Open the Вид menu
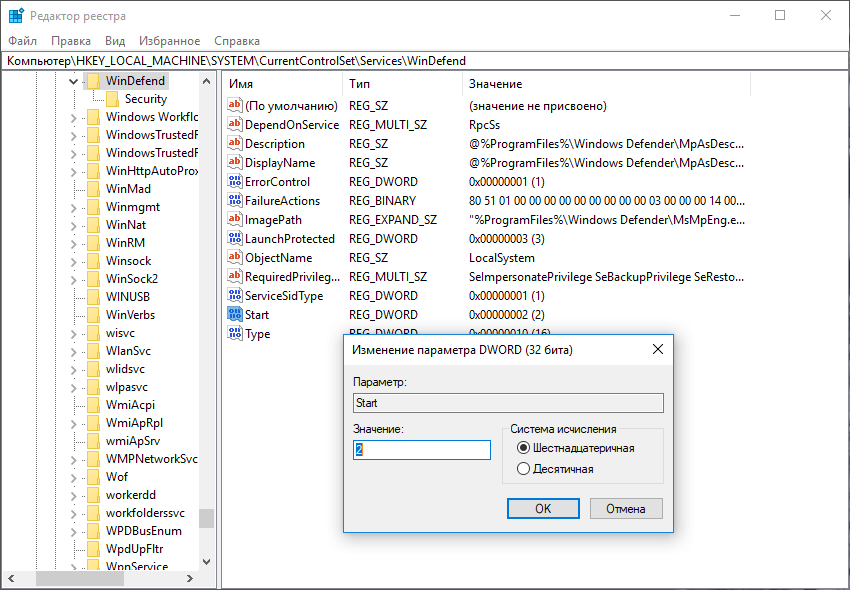The width and height of the screenshot is (850, 590). (x=115, y=41)
